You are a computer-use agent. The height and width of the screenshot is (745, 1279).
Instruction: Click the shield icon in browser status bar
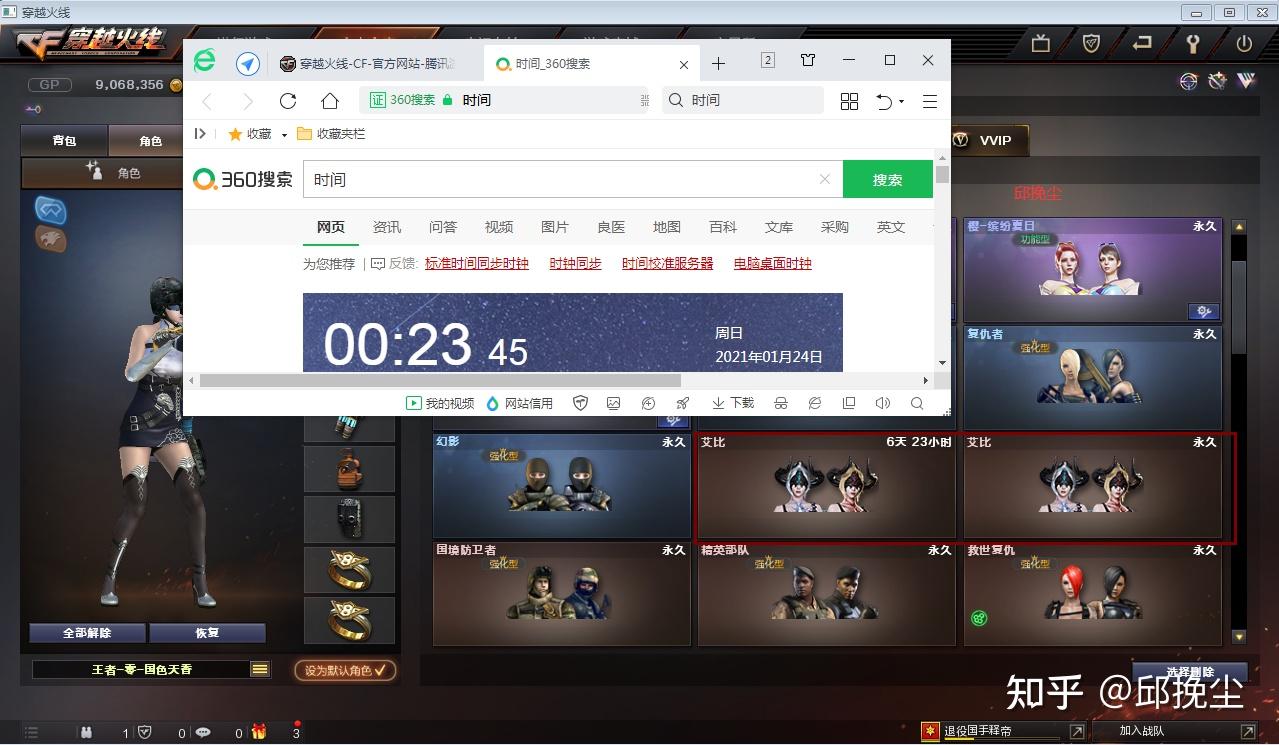click(x=580, y=403)
